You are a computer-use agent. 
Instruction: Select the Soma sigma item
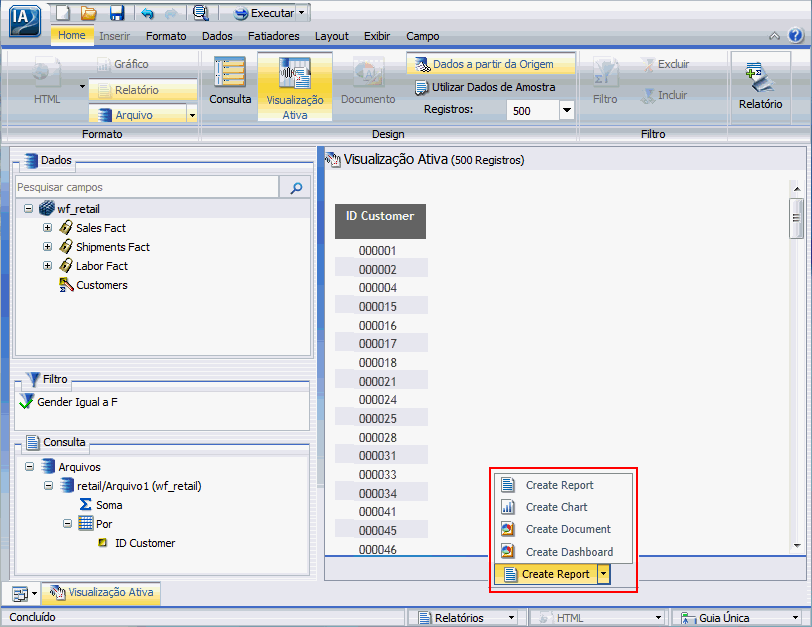(101, 505)
